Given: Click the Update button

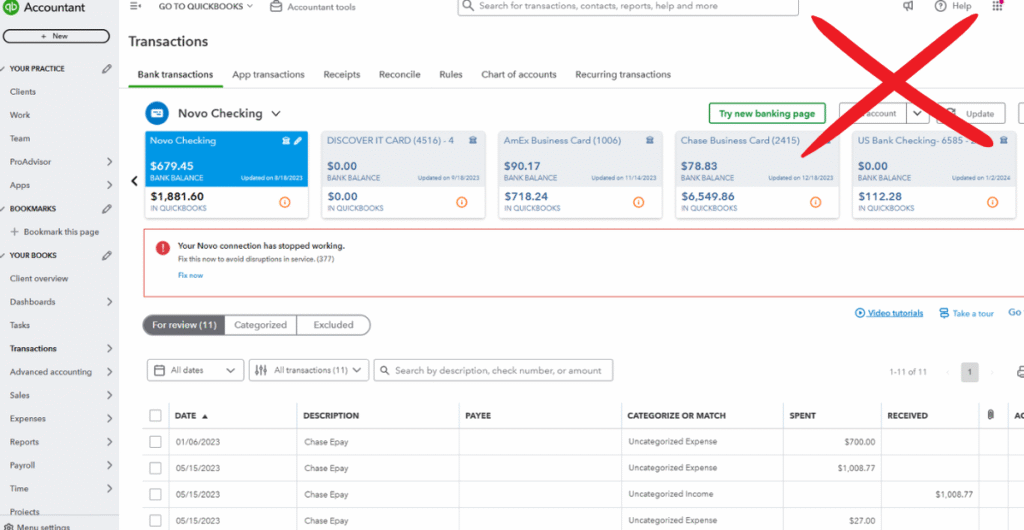Looking at the screenshot, I should [x=970, y=114].
